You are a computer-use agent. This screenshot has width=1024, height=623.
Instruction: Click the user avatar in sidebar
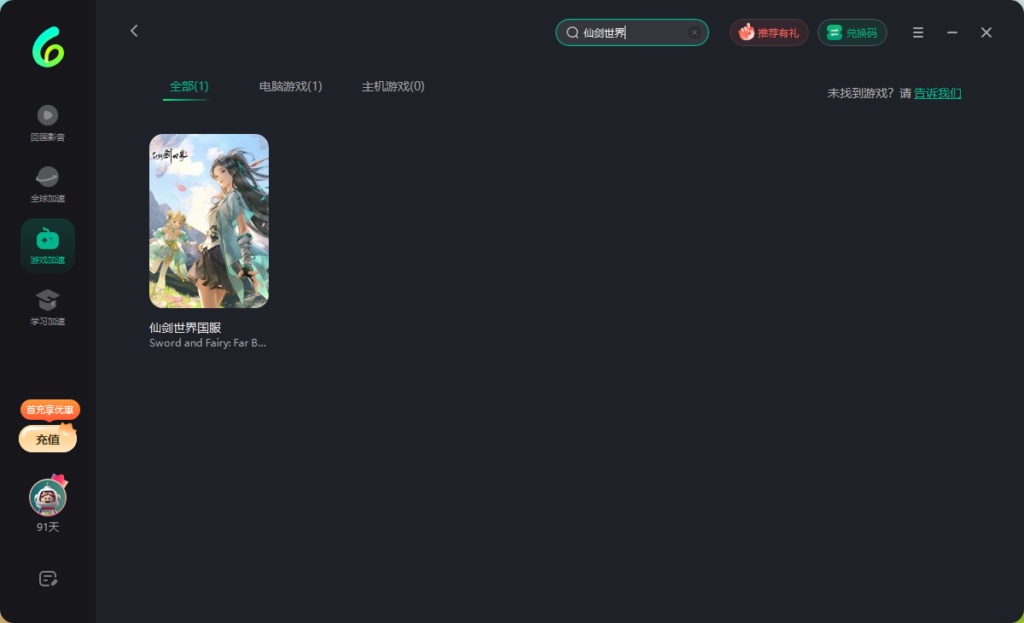(47, 497)
